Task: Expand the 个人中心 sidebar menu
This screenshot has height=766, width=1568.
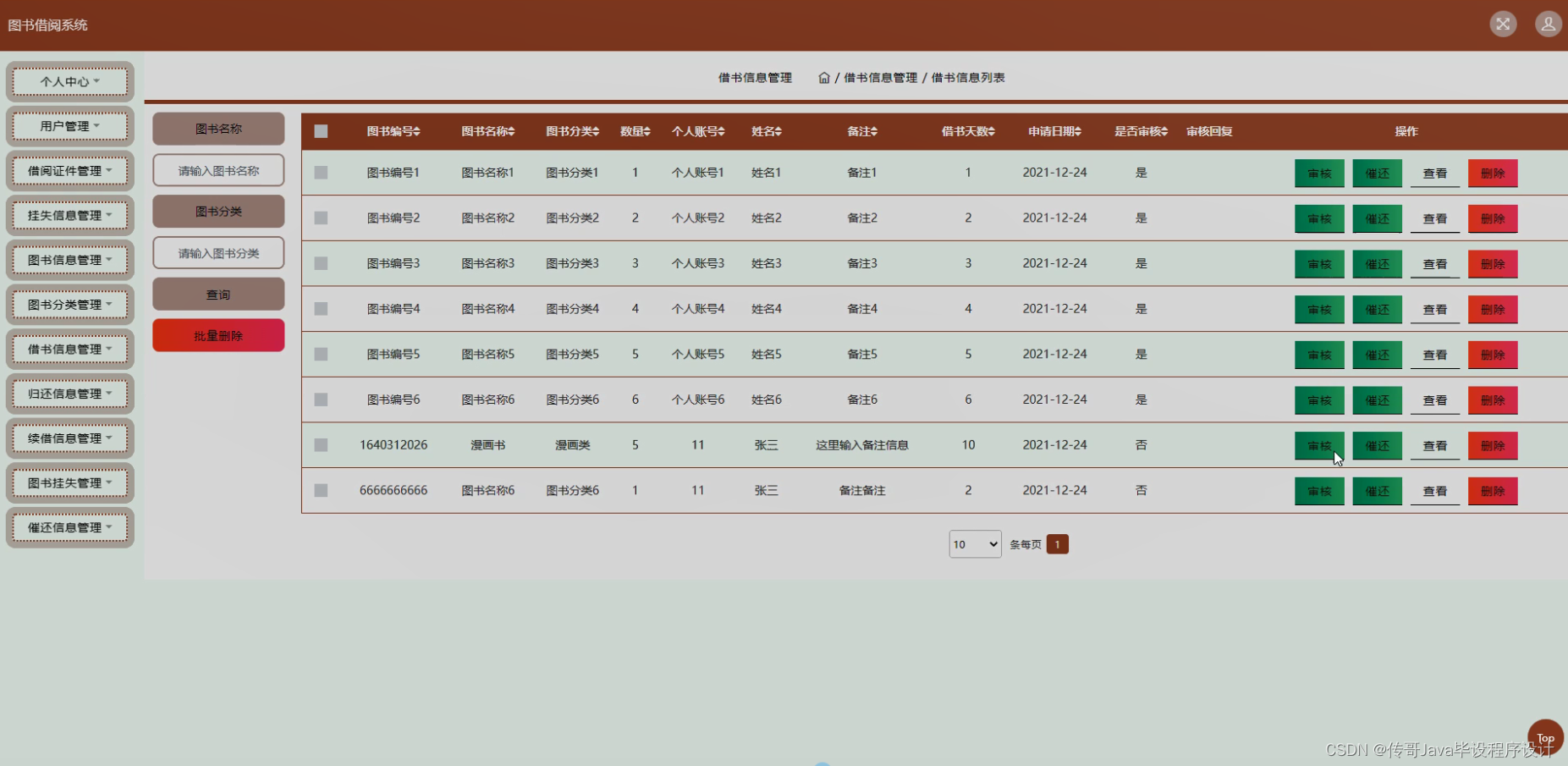Action: tap(69, 81)
